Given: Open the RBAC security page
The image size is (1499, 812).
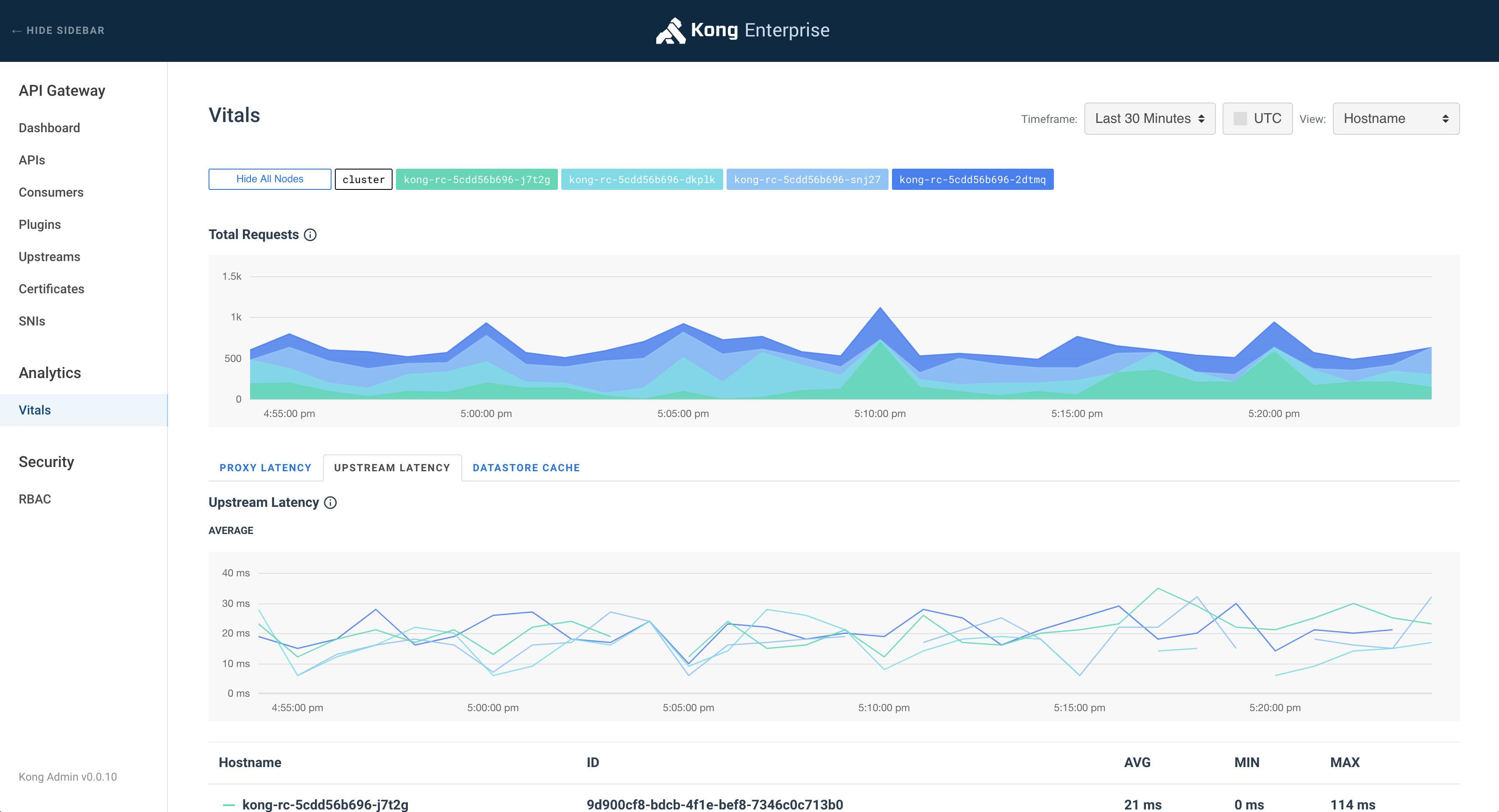Looking at the screenshot, I should coord(35,499).
